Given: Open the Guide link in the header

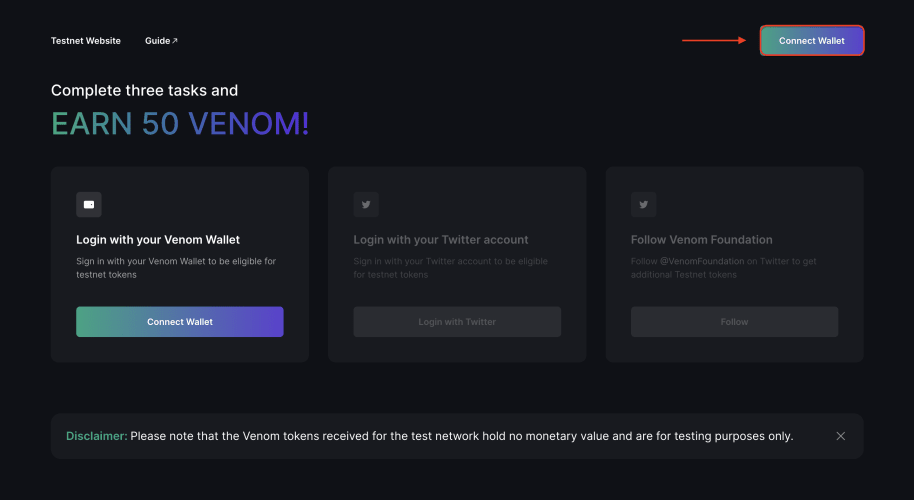Looking at the screenshot, I should tap(161, 41).
